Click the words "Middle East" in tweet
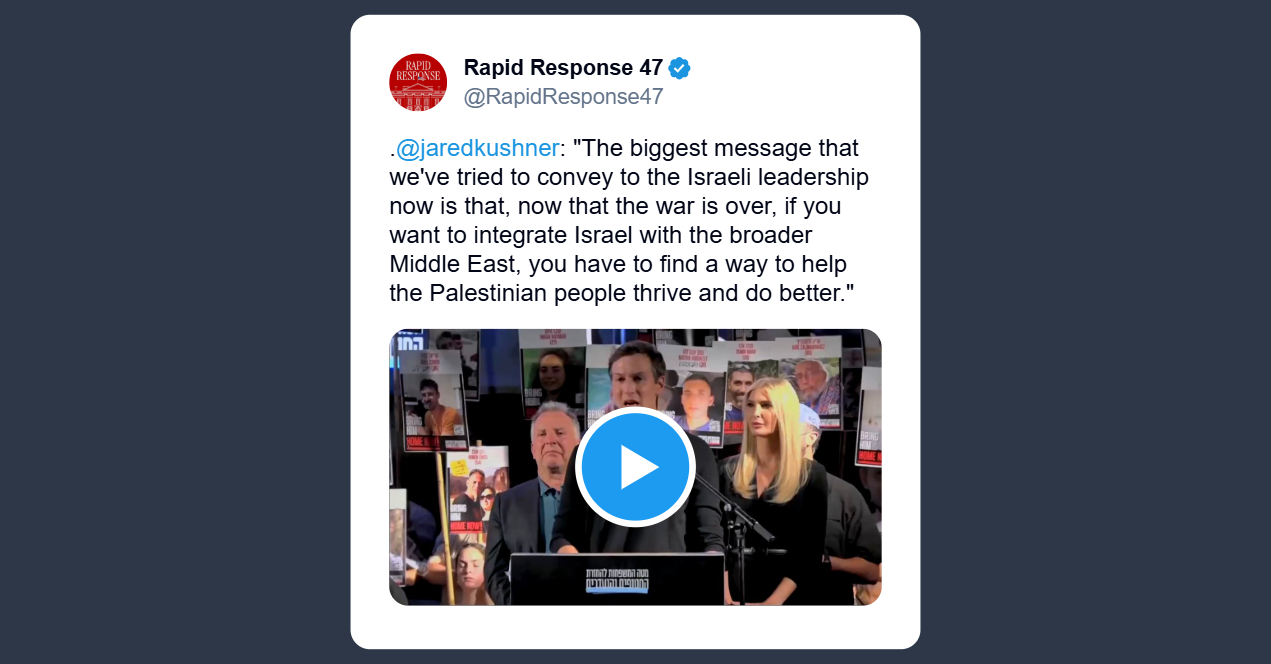This screenshot has height=664, width=1271. [x=454, y=265]
